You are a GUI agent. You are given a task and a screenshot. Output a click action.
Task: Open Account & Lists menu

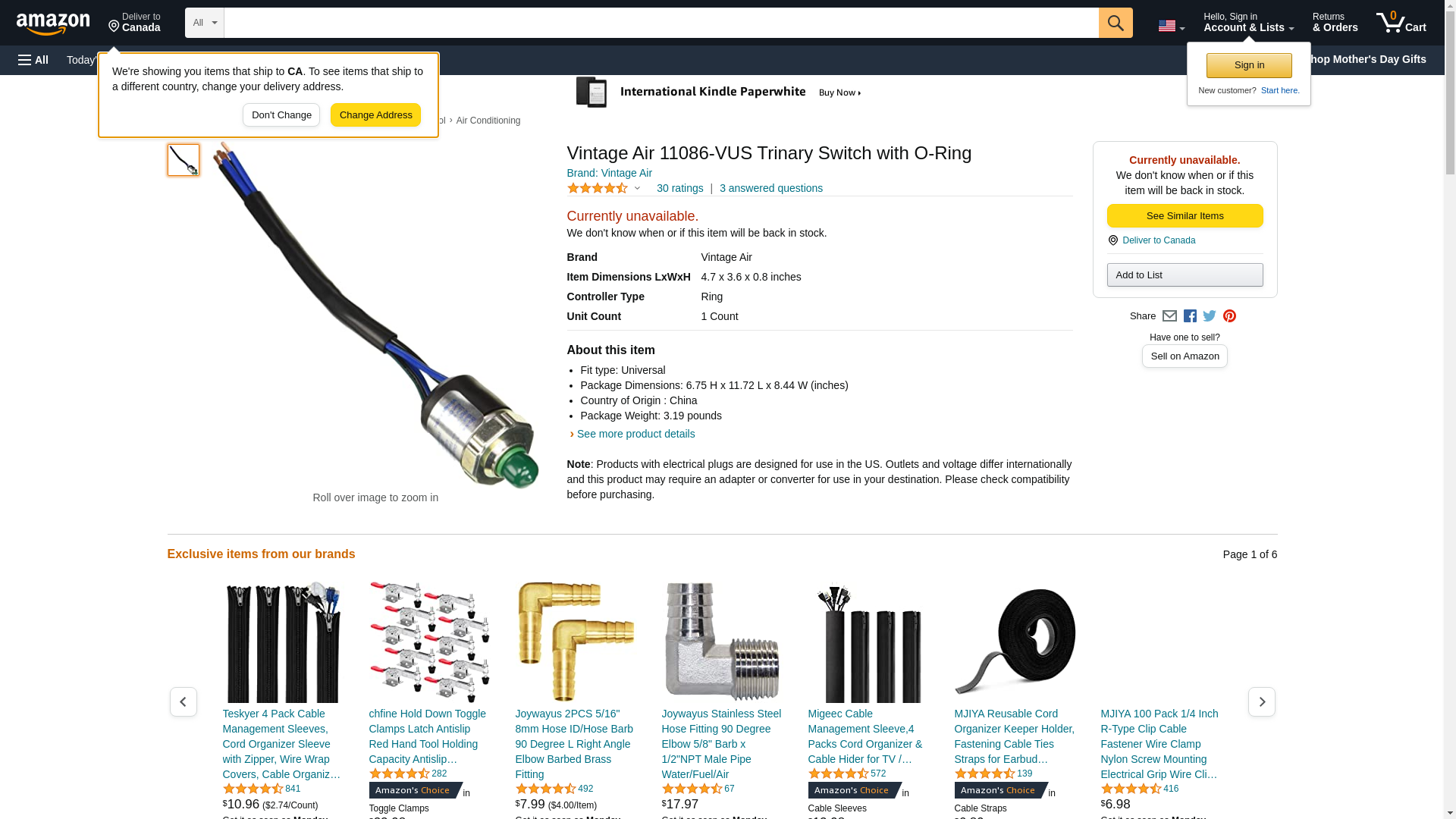pyautogui.click(x=1248, y=23)
